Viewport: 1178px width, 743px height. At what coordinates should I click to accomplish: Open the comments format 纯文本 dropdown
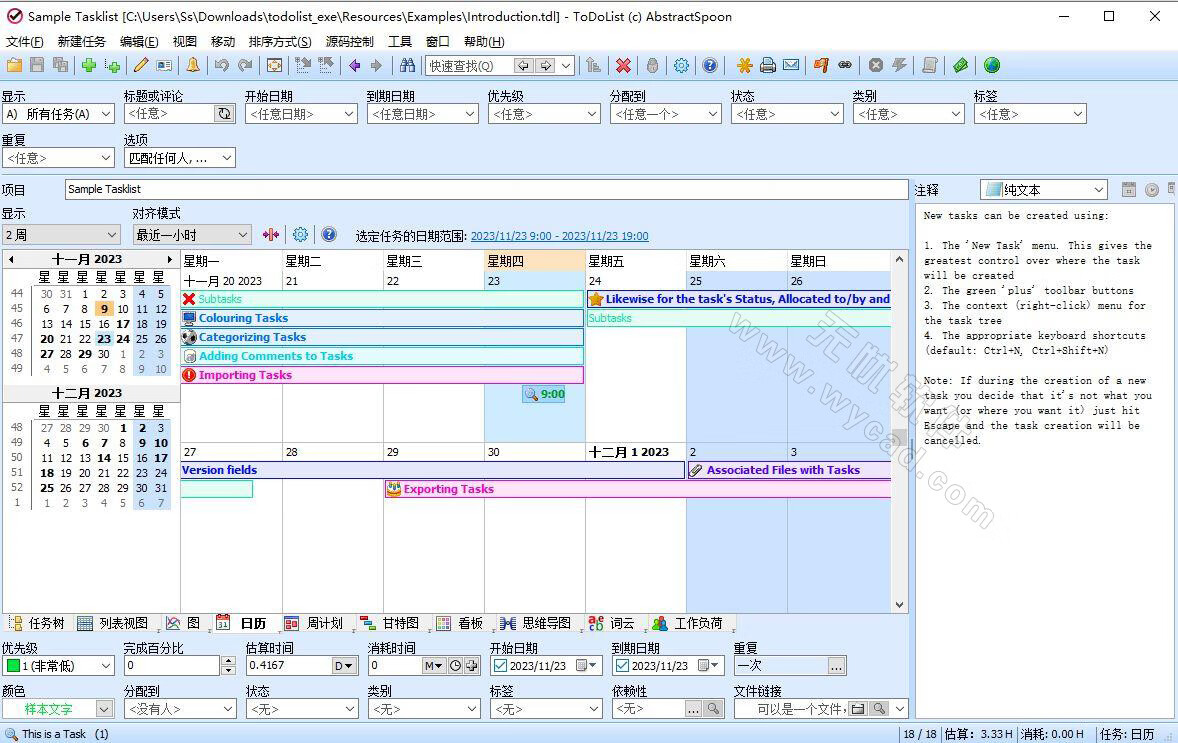click(x=1098, y=190)
